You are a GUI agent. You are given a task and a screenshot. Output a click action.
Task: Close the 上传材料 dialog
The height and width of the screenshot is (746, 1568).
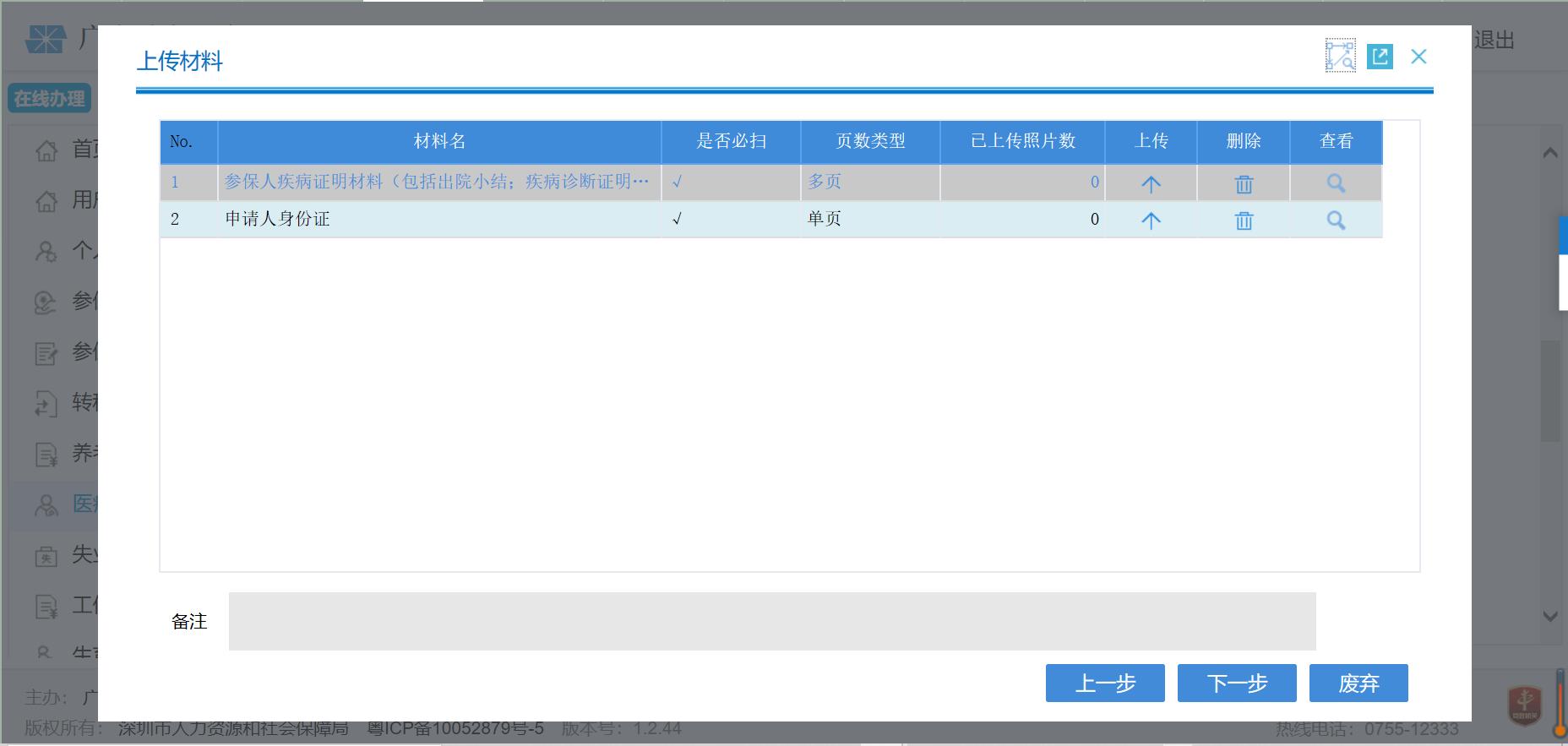coord(1418,57)
